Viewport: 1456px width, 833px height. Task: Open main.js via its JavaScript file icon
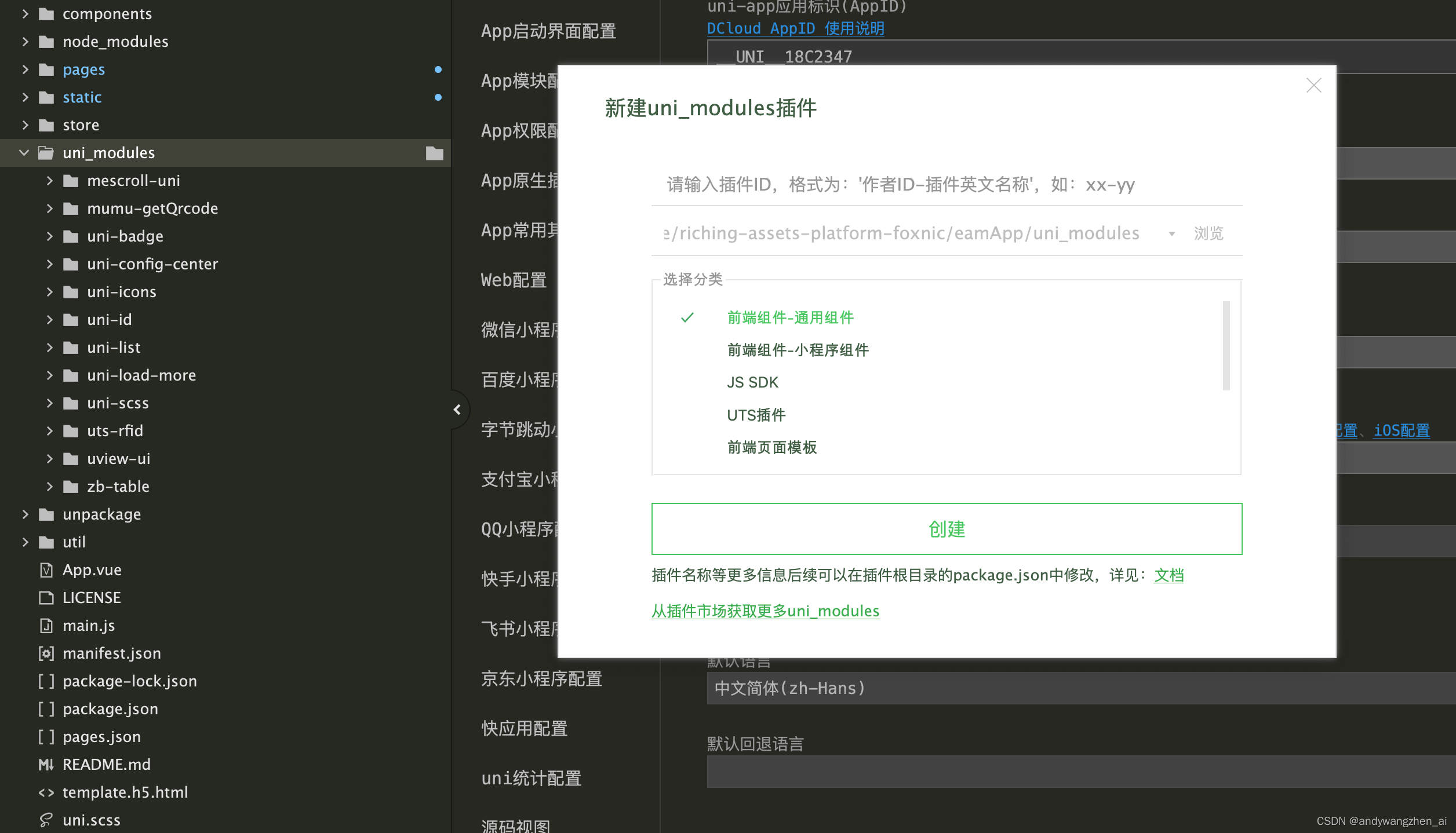(x=46, y=625)
